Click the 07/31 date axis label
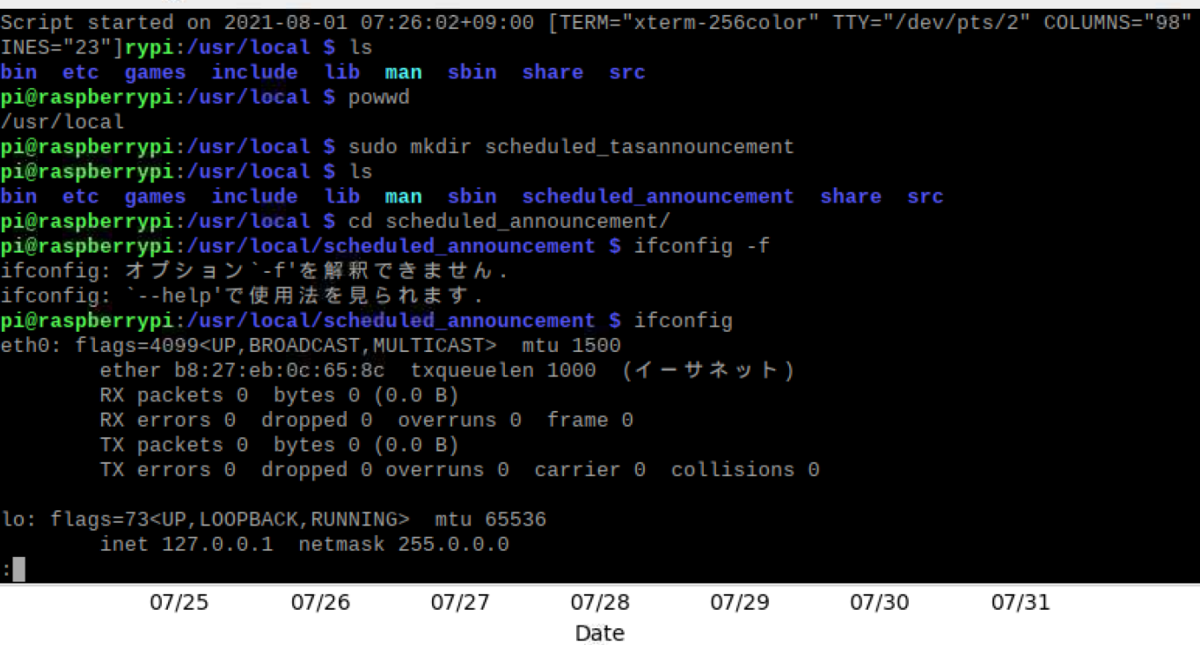 1020,602
